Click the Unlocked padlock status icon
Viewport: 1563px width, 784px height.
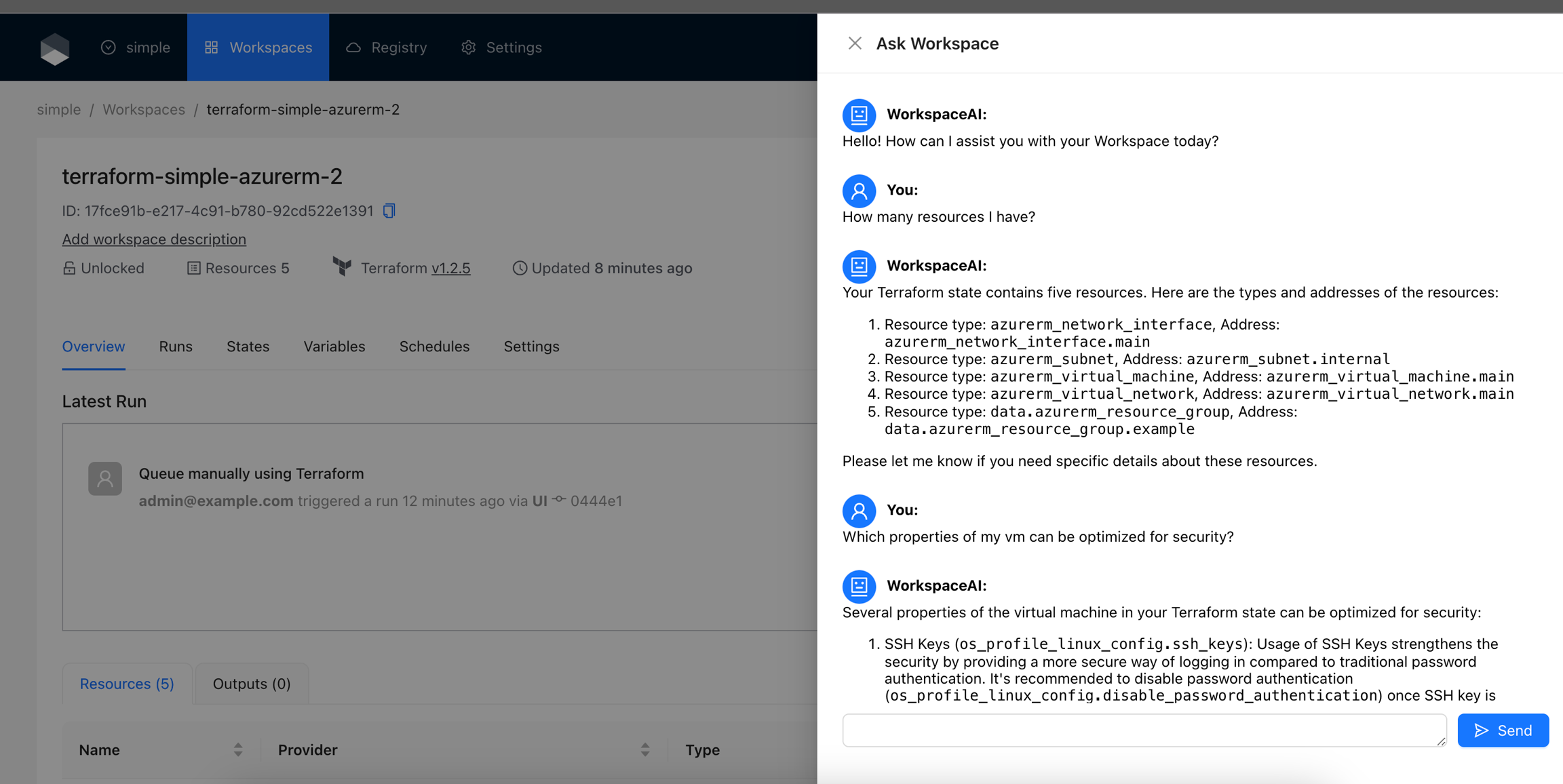coord(69,268)
